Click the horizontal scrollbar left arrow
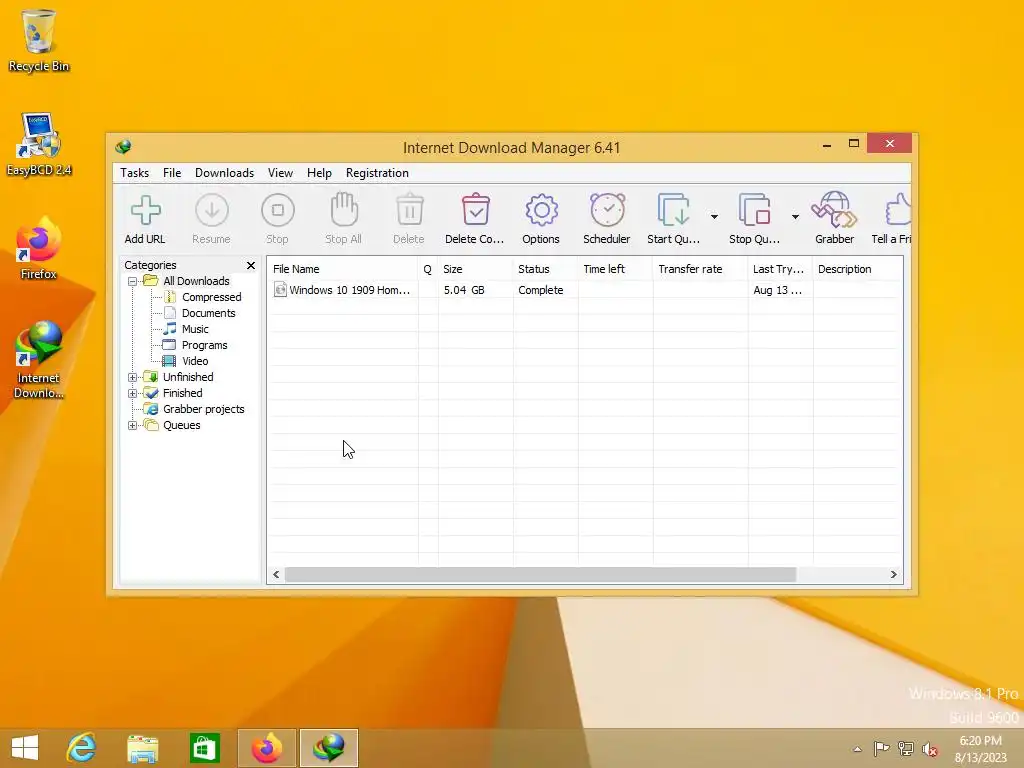The height and width of the screenshot is (768, 1024). (x=276, y=575)
